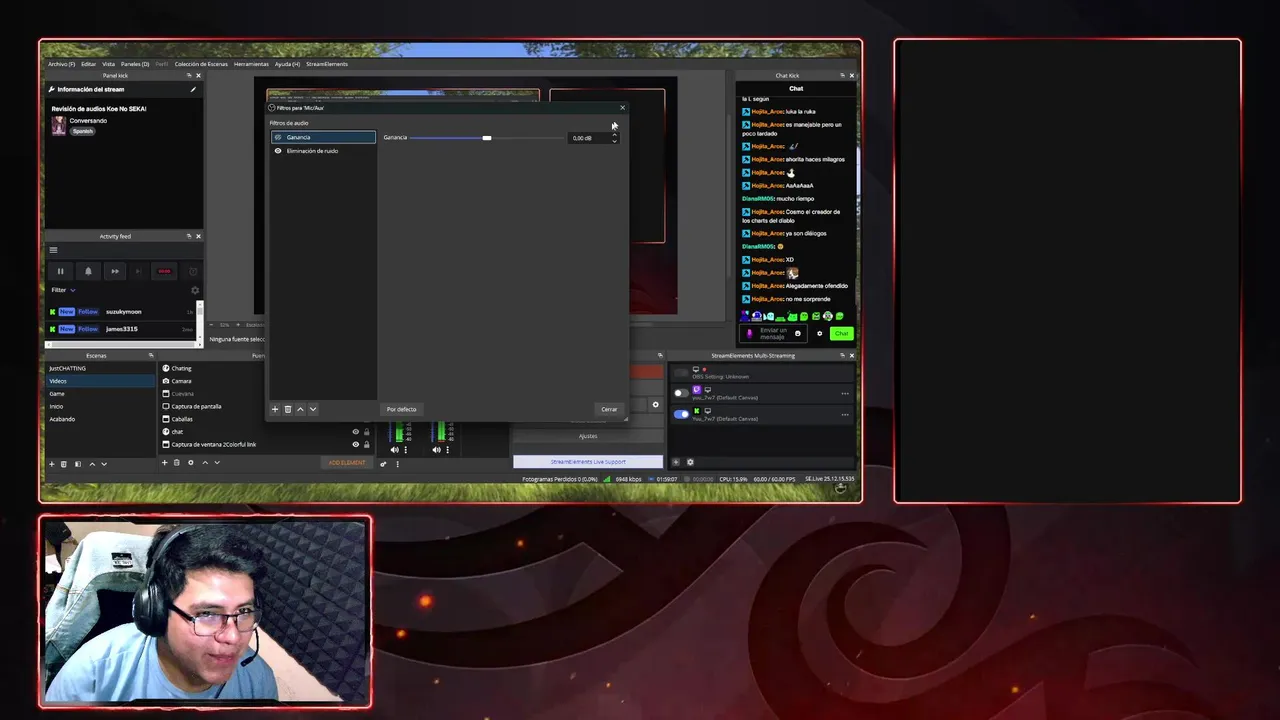Add a new scene with the plus icon
Image resolution: width=1280 pixels, height=720 pixels.
coord(52,463)
